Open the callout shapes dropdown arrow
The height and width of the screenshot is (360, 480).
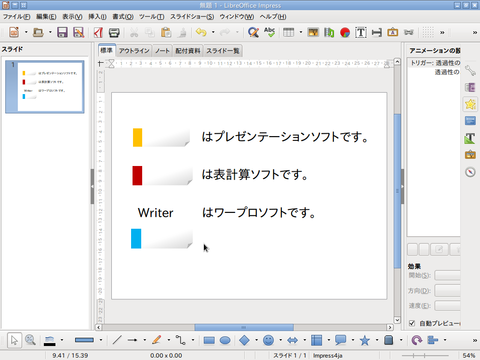point(353,340)
